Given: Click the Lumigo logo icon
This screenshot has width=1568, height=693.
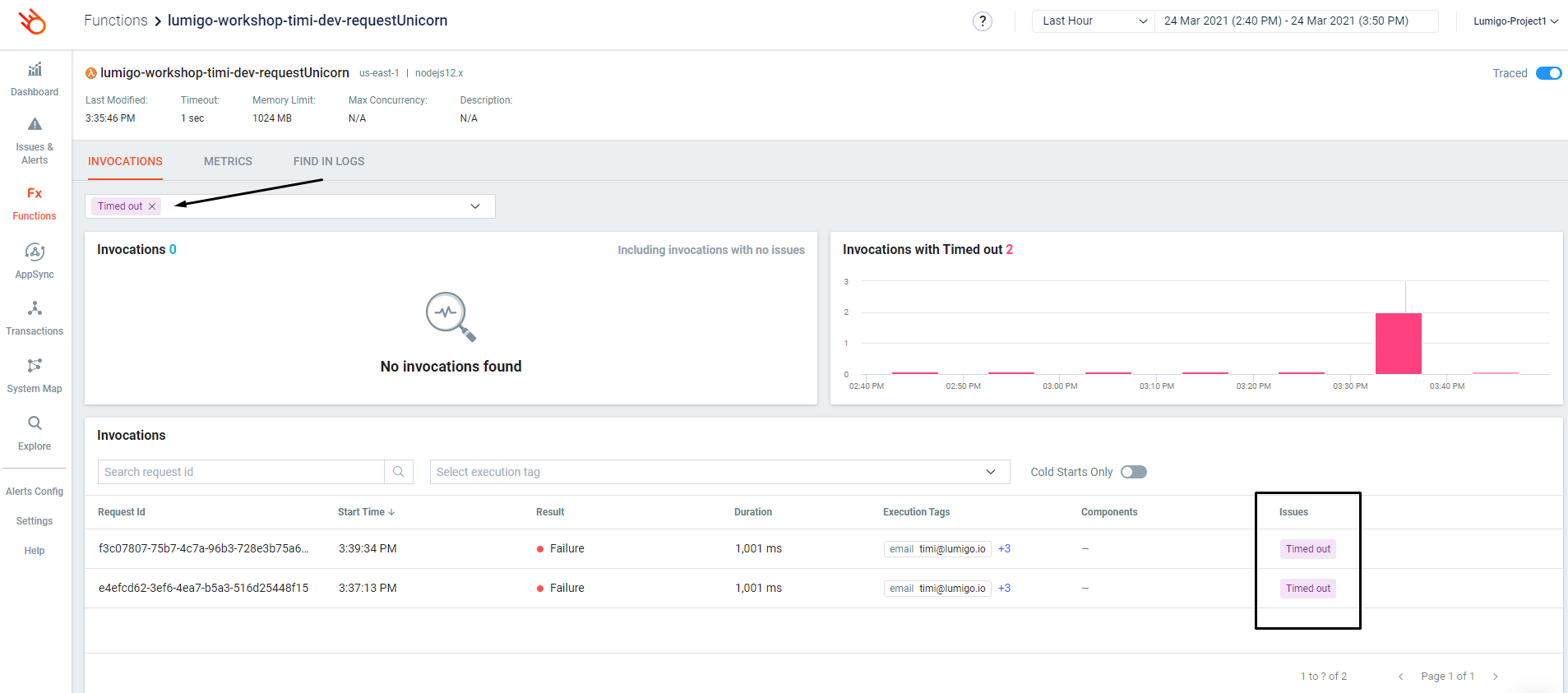Looking at the screenshot, I should 32,21.
